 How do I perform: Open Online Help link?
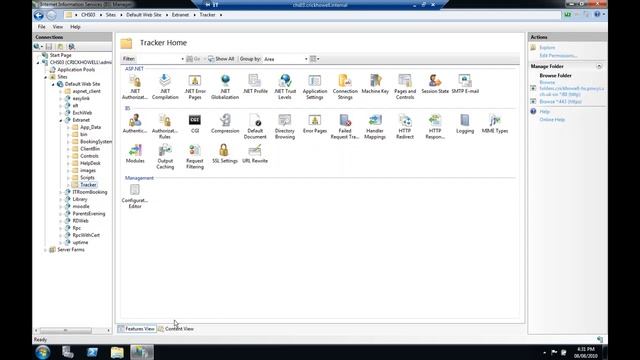[552, 120]
